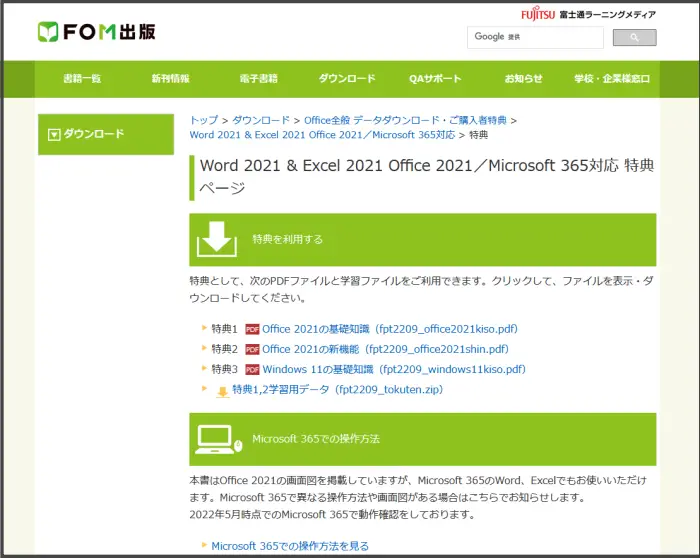
Task: Click the Microsoft 365での操作方法 heading text
Action: click(316, 439)
